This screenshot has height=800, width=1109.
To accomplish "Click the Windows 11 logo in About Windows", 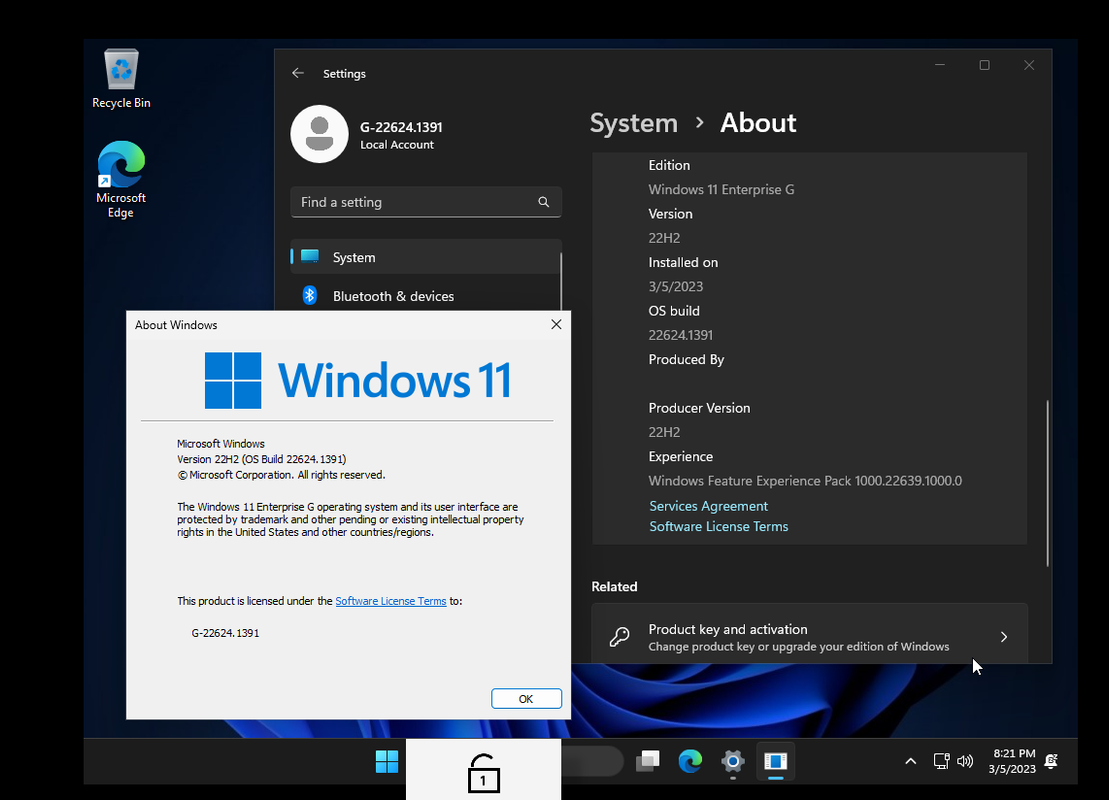I will 358,381.
